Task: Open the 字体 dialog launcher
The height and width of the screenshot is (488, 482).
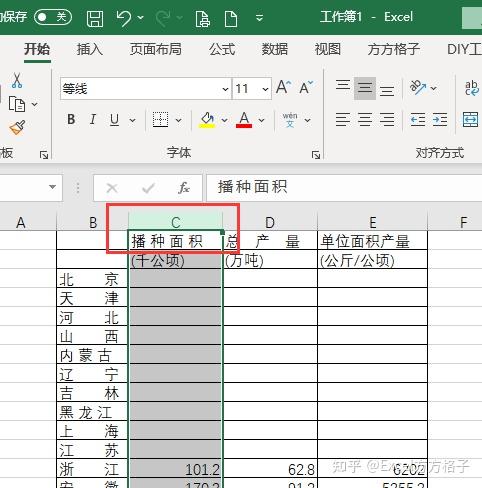Action: coord(316,155)
